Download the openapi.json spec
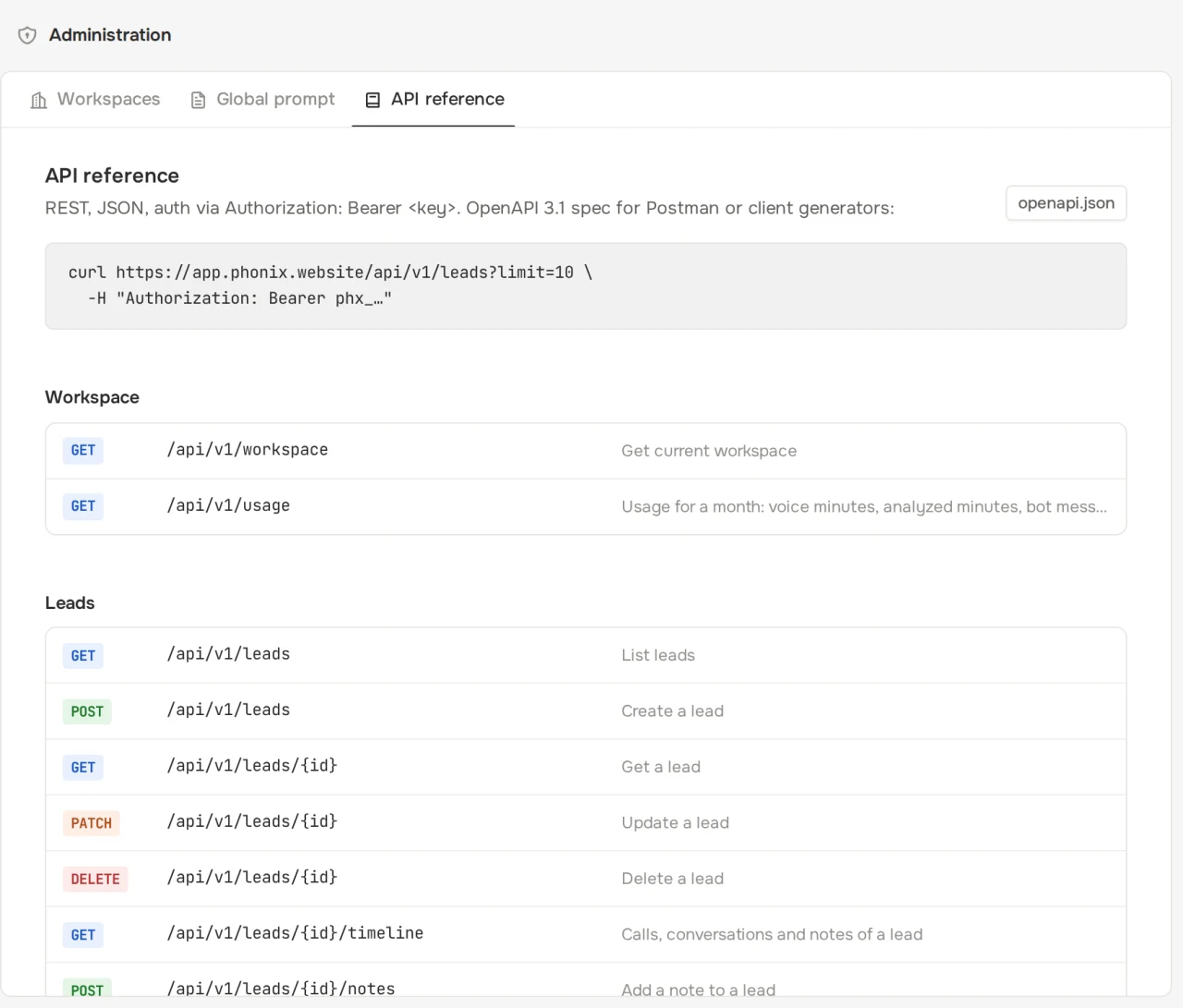This screenshot has width=1183, height=1008. pyautogui.click(x=1066, y=203)
